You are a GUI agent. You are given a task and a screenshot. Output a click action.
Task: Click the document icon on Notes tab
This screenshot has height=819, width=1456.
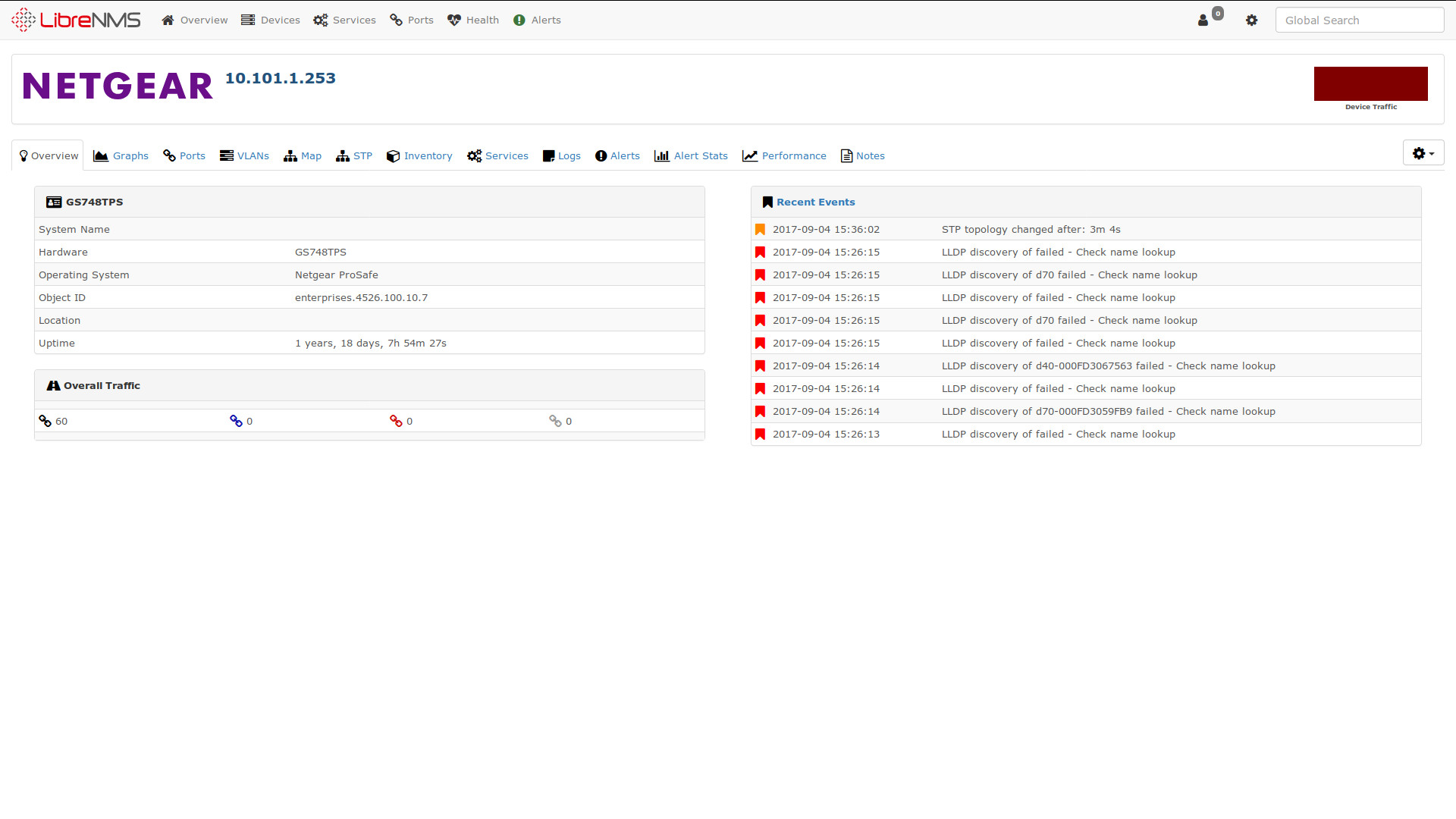(x=846, y=155)
